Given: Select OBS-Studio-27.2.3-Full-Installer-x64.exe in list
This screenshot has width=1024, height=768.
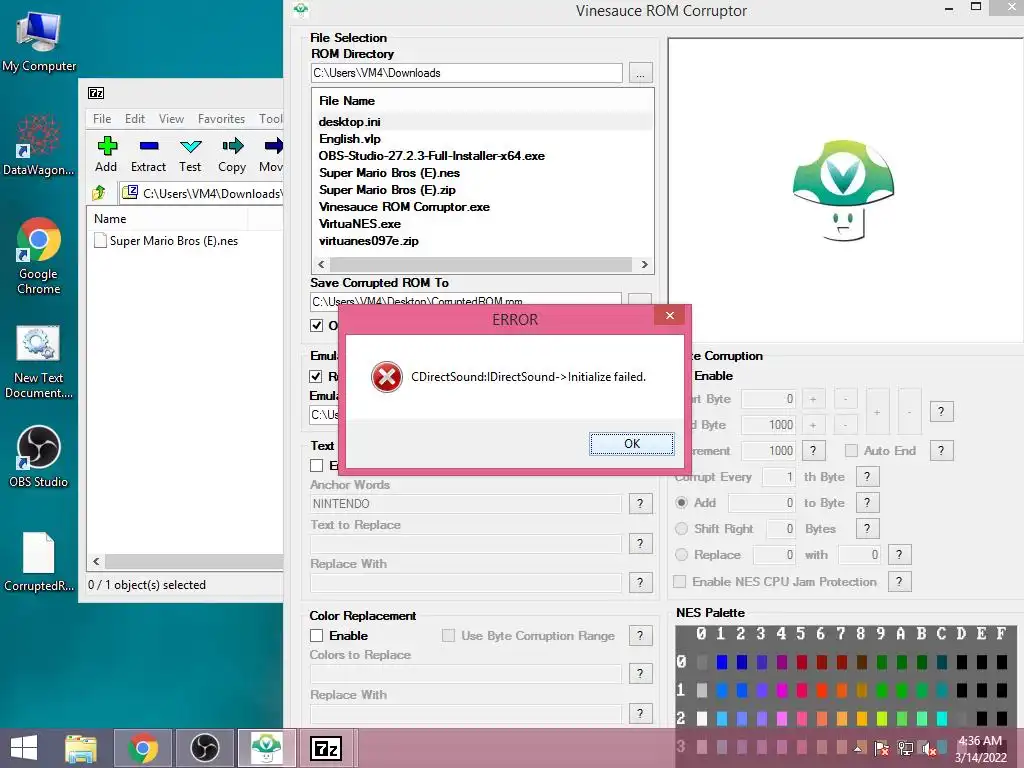Looking at the screenshot, I should pyautogui.click(x=432, y=156).
